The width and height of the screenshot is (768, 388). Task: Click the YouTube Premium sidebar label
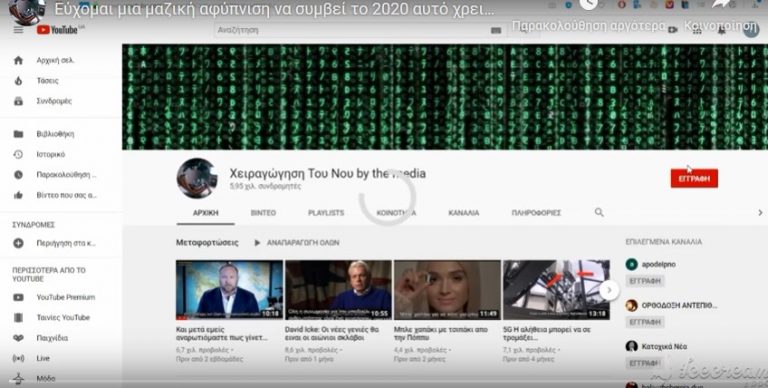point(66,297)
